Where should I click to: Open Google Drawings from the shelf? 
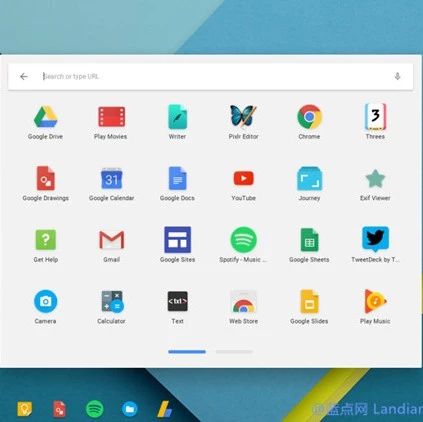pyautogui.click(x=59, y=409)
